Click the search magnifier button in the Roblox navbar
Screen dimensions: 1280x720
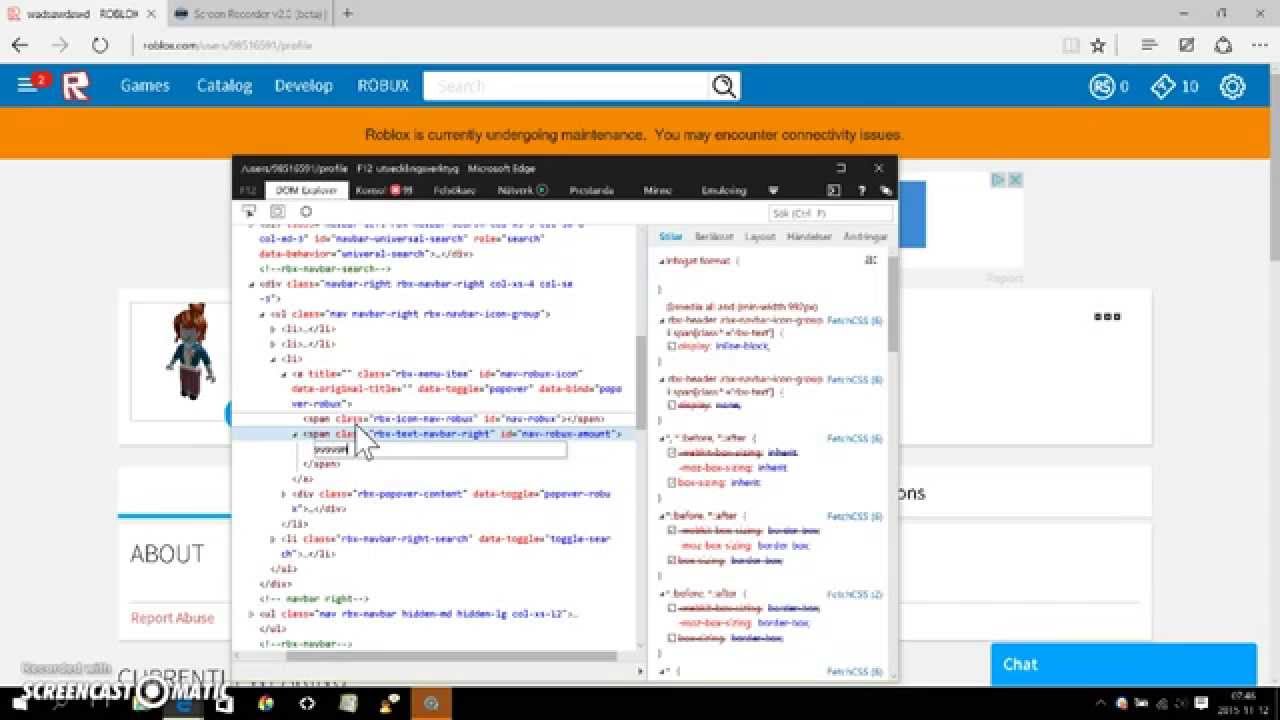click(724, 86)
